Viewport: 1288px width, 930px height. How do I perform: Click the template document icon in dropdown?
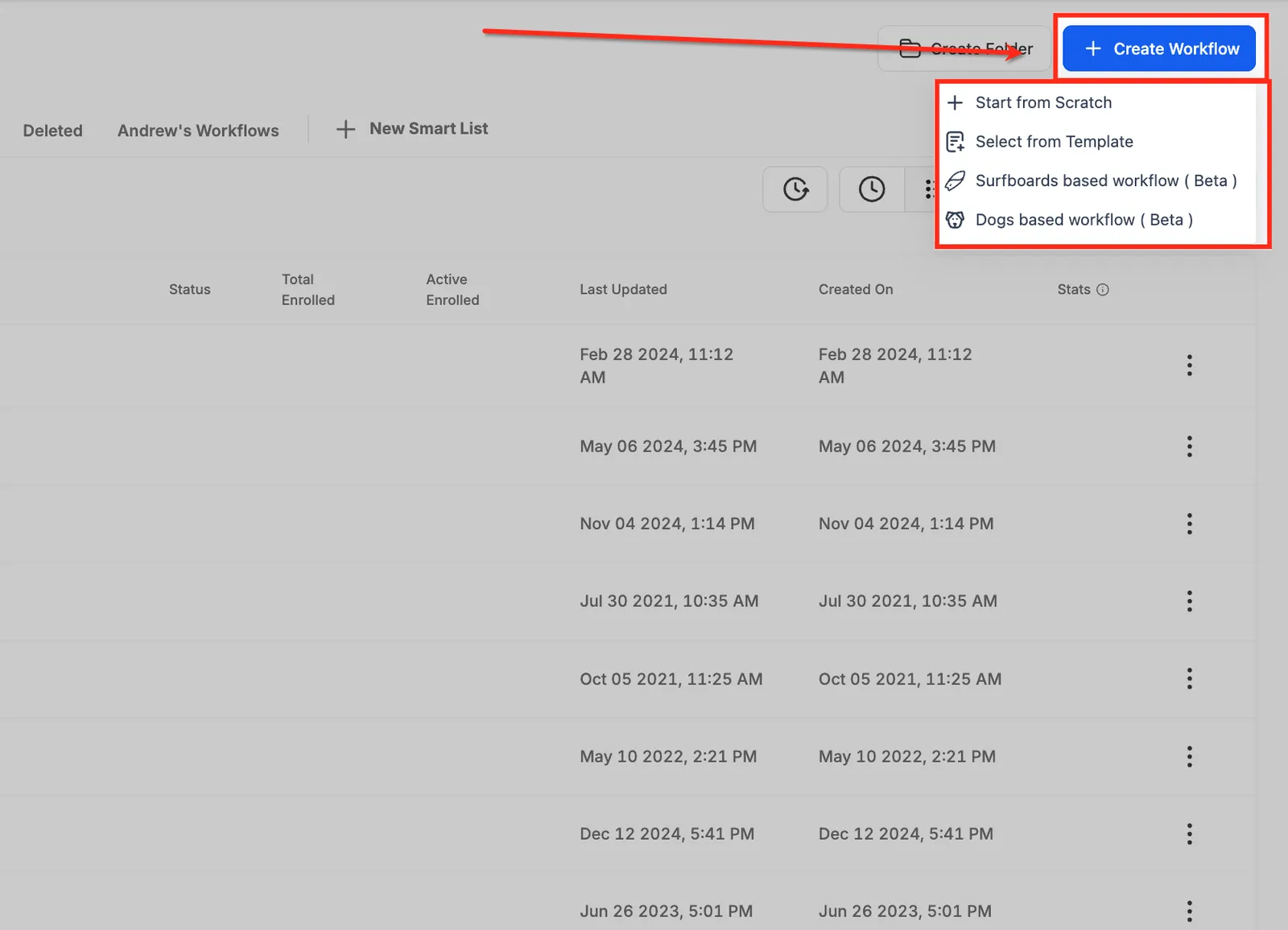[955, 142]
